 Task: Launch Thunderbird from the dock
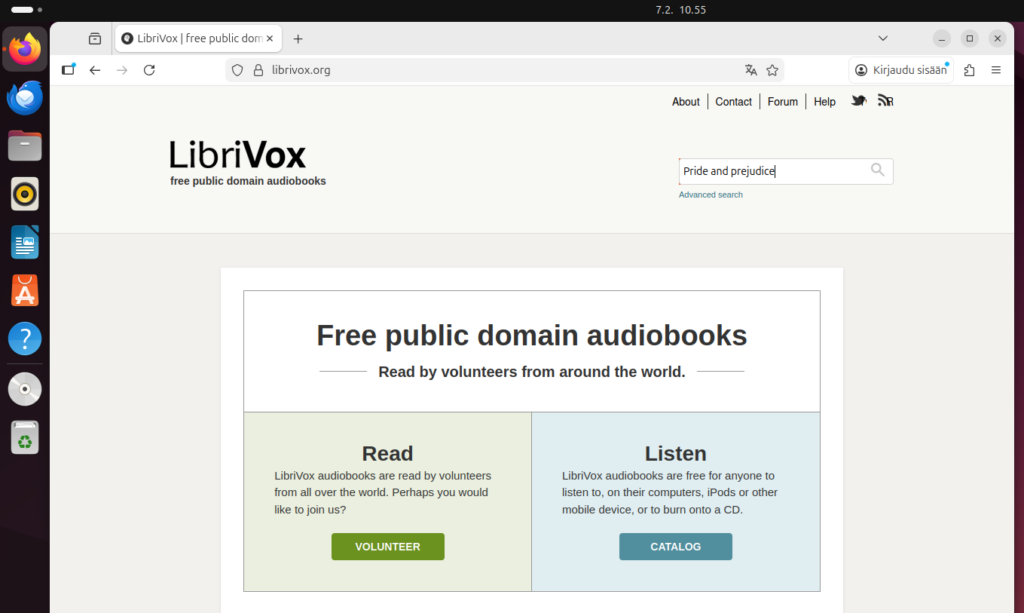pyautogui.click(x=25, y=98)
